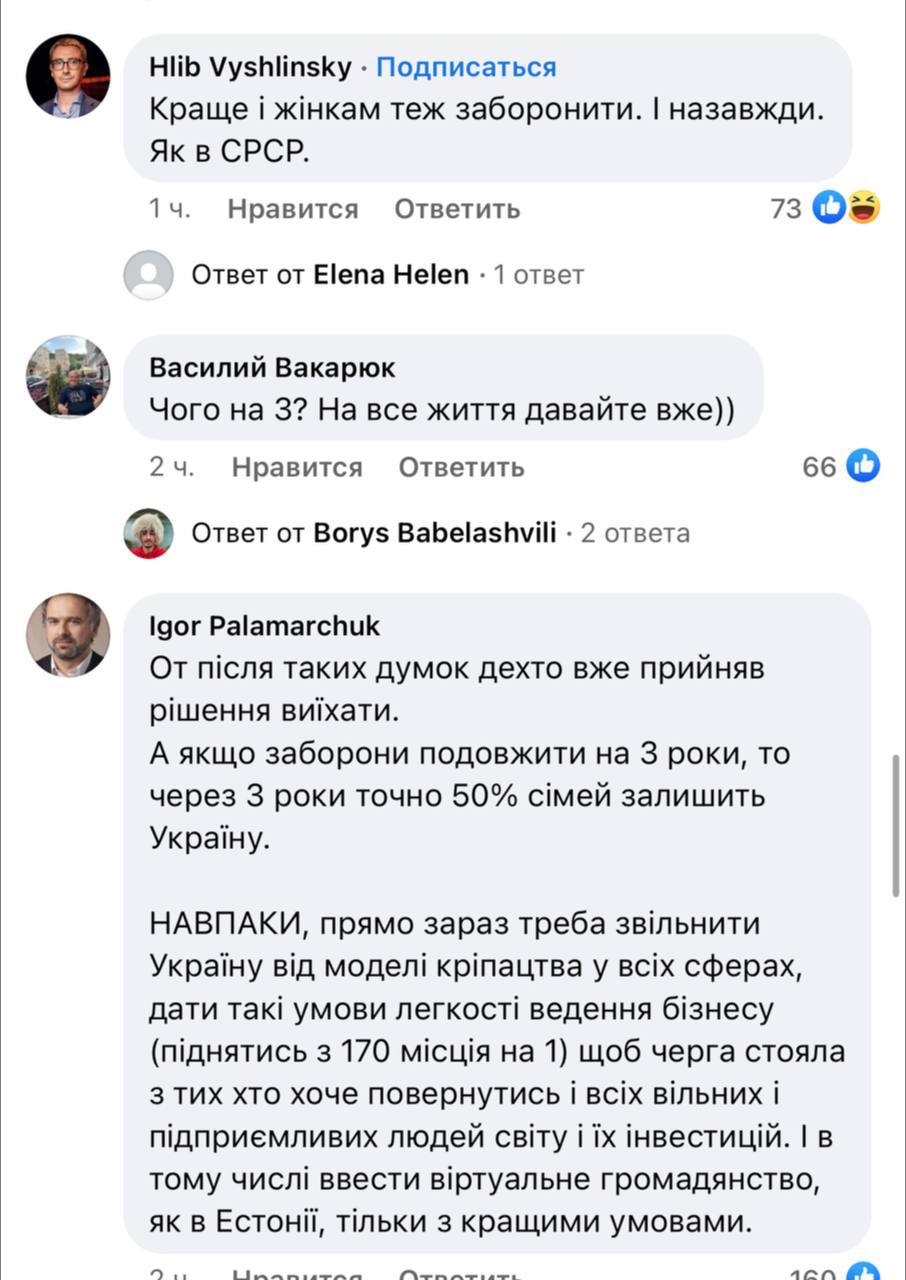Image resolution: width=906 pixels, height=1280 pixels.
Task: Open Igor Palamarchuk's profile photo
Action: point(68,635)
